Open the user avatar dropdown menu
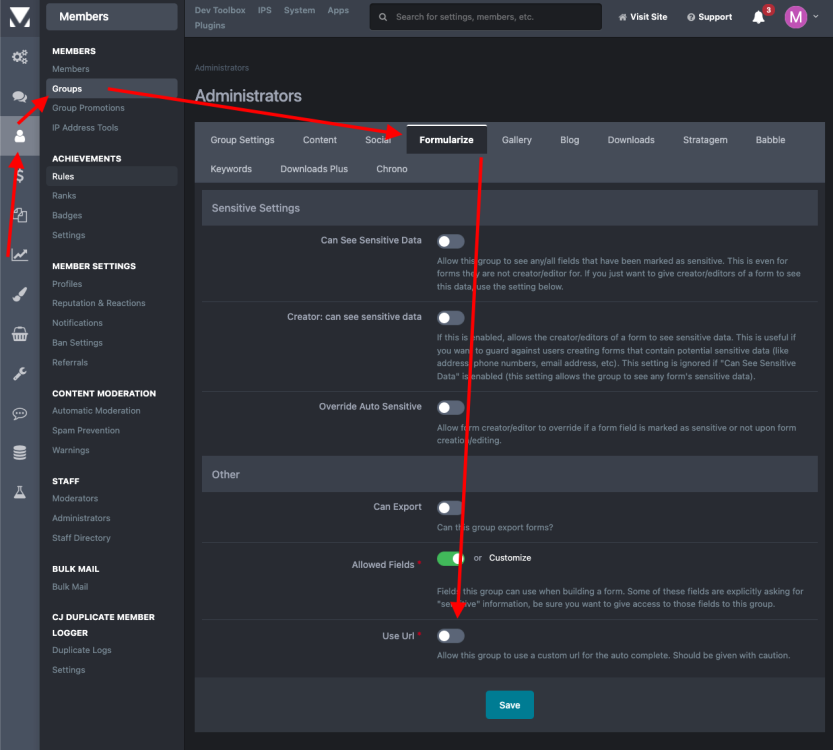Screen dimensions: 833x750 800,17
